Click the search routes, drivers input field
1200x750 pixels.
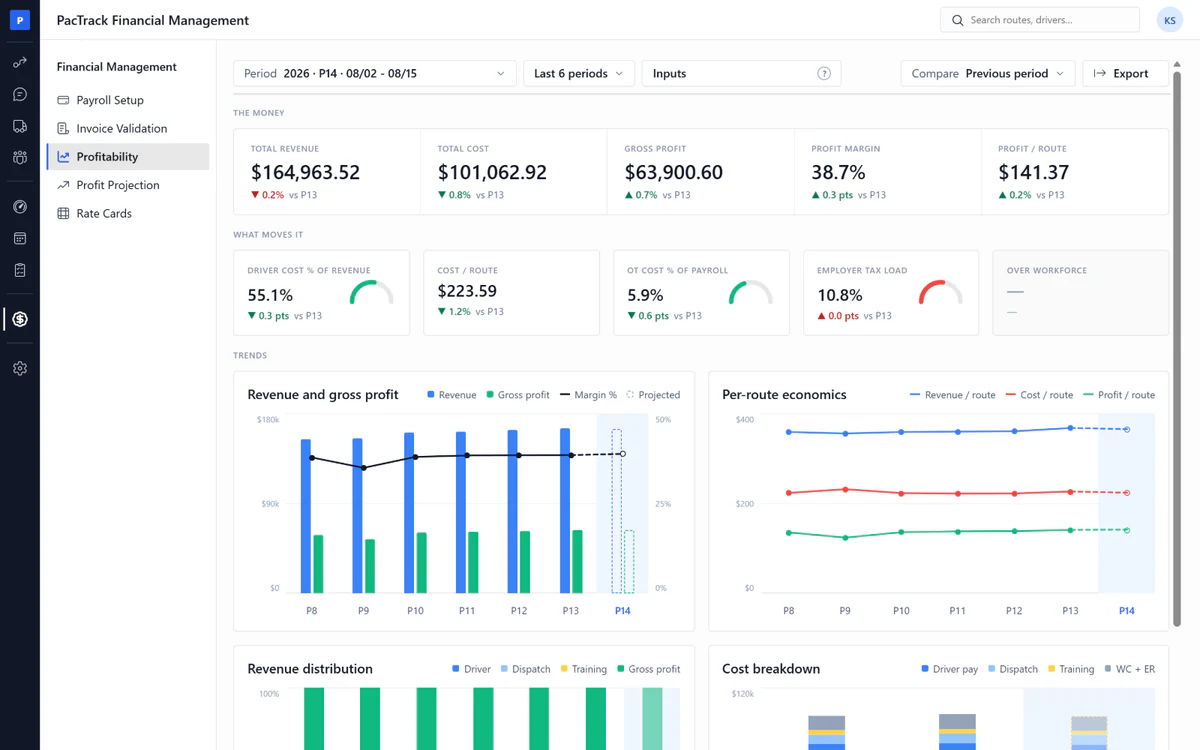click(x=1040, y=20)
